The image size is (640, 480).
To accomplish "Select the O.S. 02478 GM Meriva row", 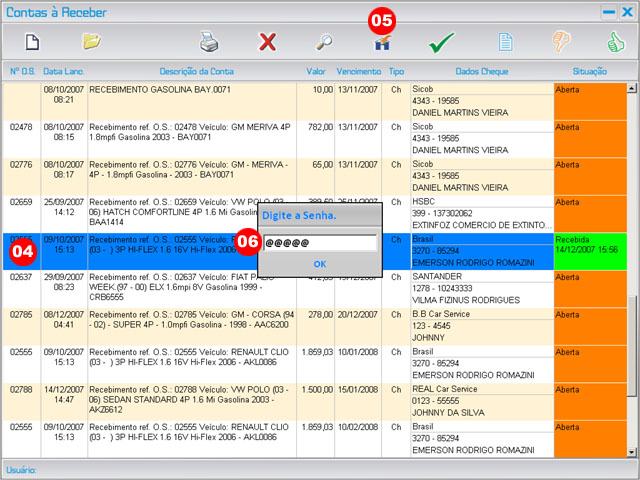I will click(196, 132).
